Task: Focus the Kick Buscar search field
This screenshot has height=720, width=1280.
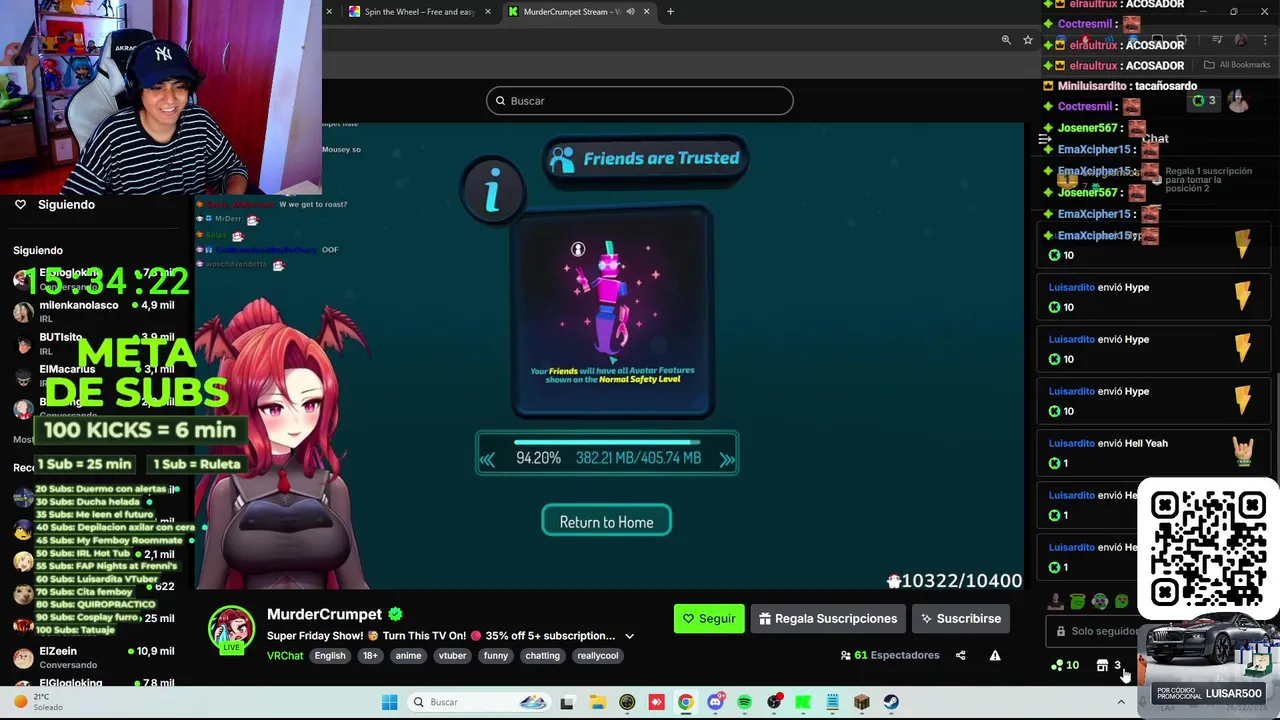Action: click(x=640, y=101)
